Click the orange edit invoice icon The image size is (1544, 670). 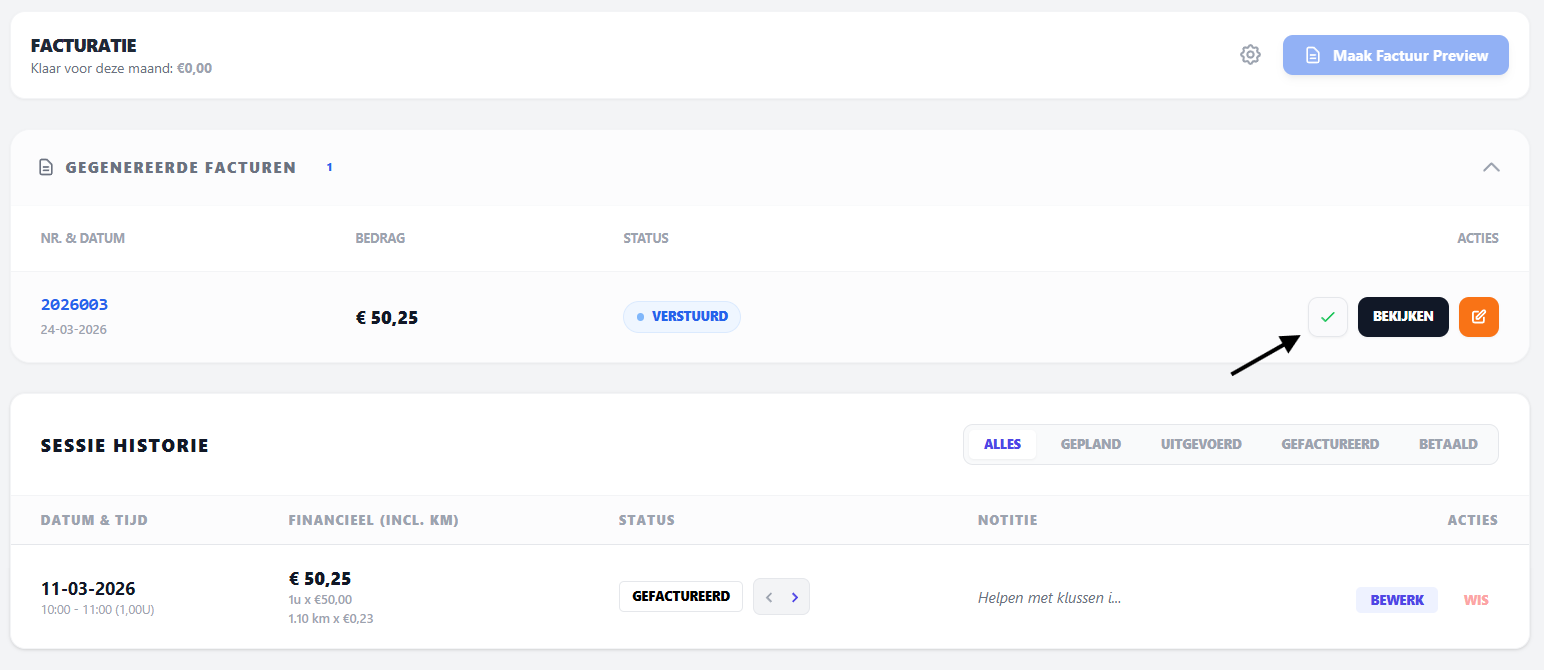[x=1478, y=317]
